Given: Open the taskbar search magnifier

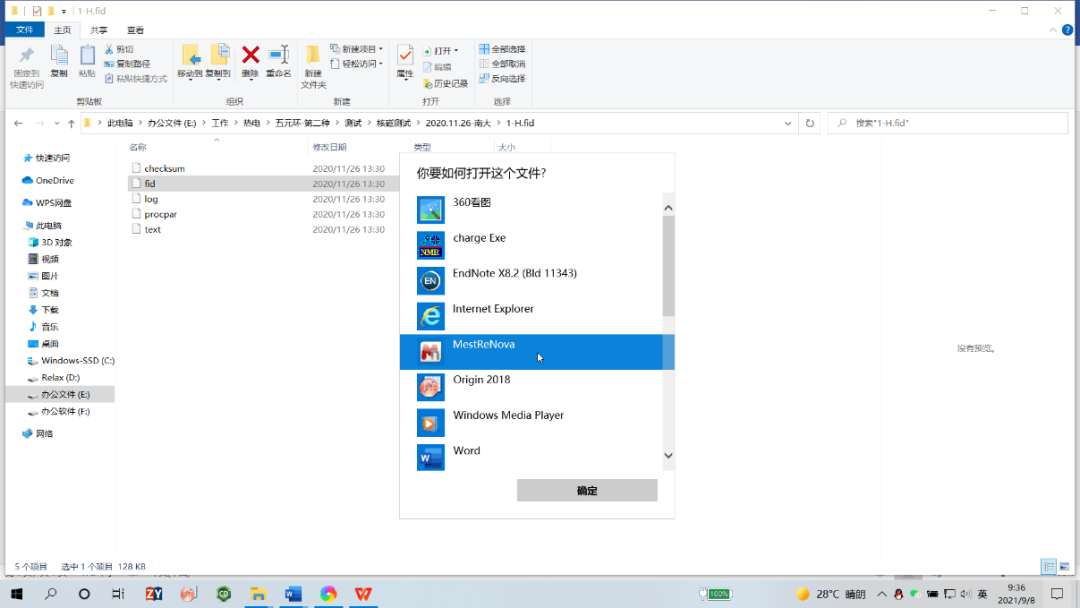Looking at the screenshot, I should click(51, 594).
